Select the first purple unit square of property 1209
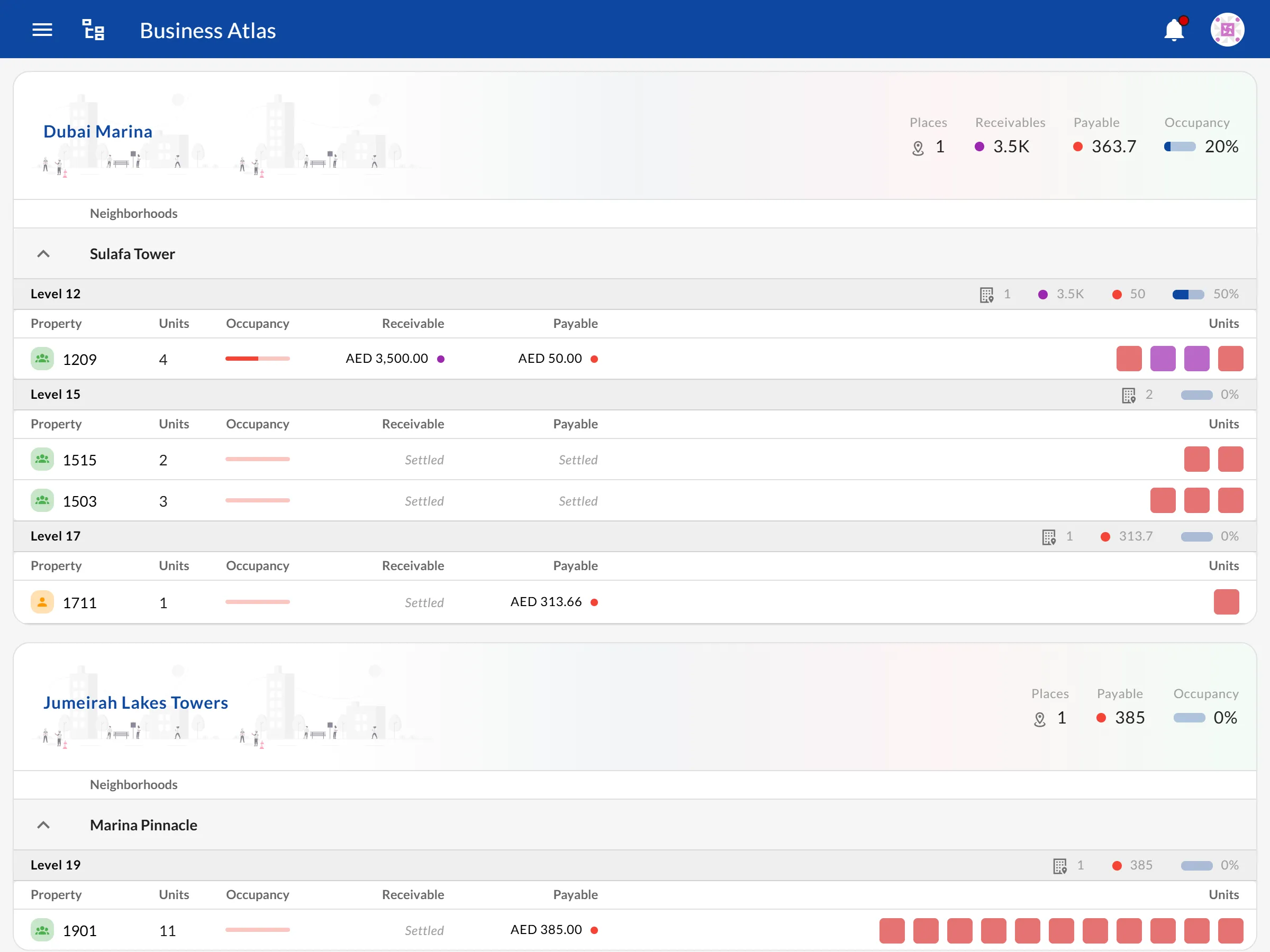 (1163, 359)
